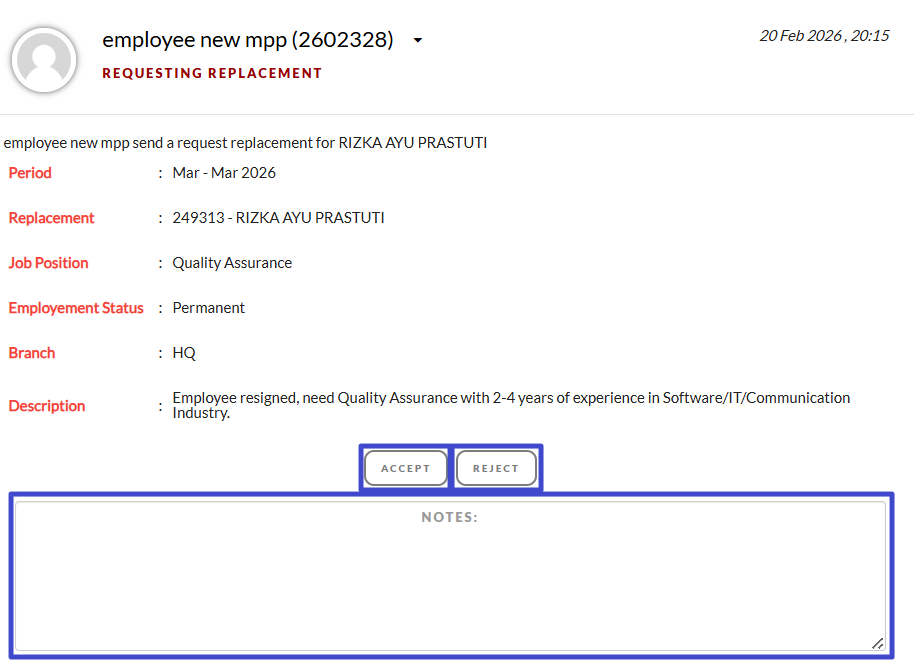This screenshot has width=914, height=664.
Task: Select the employee new mpp (2602328) heading
Action: tap(247, 40)
